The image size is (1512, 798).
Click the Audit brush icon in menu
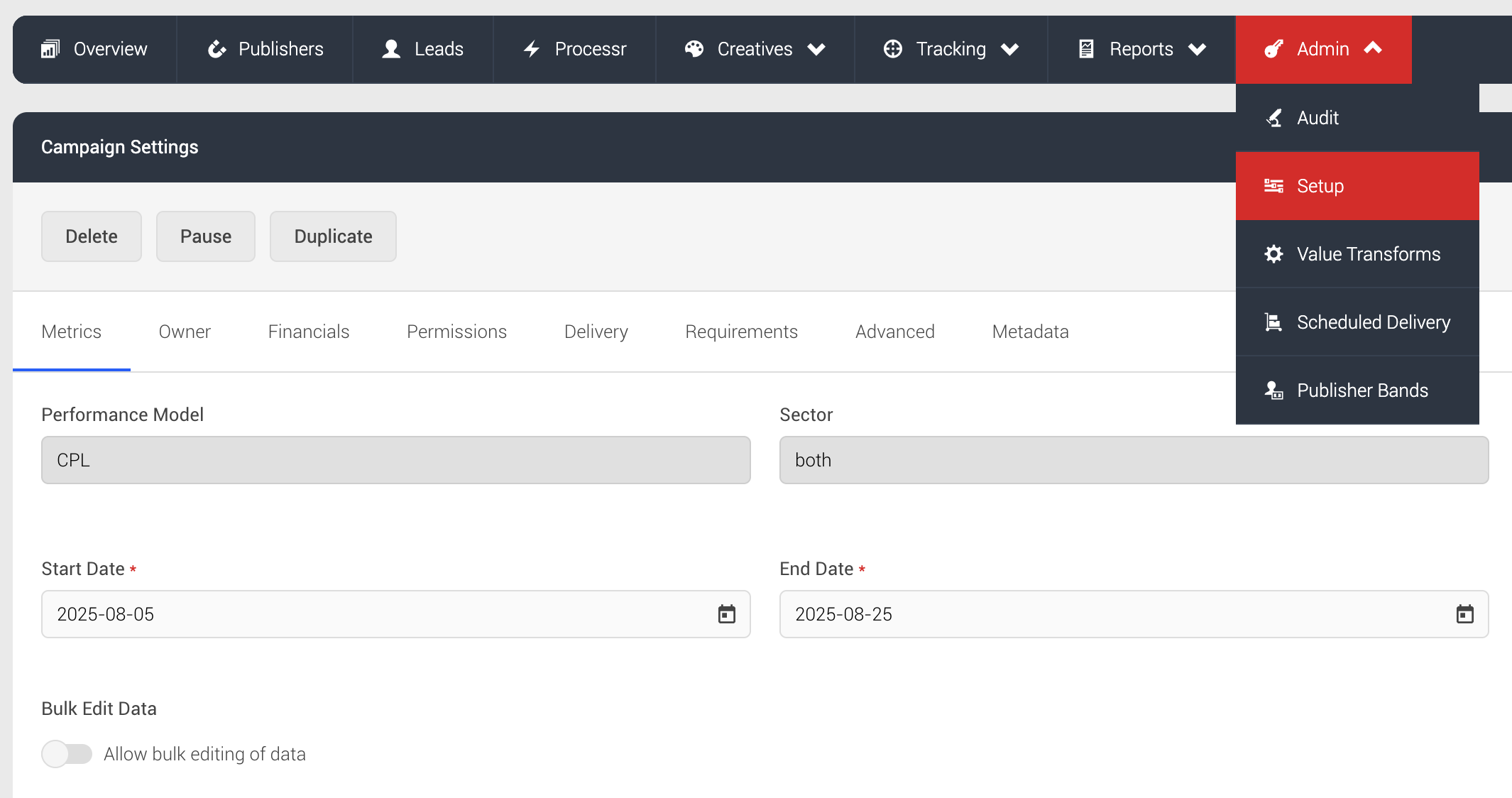(1275, 117)
